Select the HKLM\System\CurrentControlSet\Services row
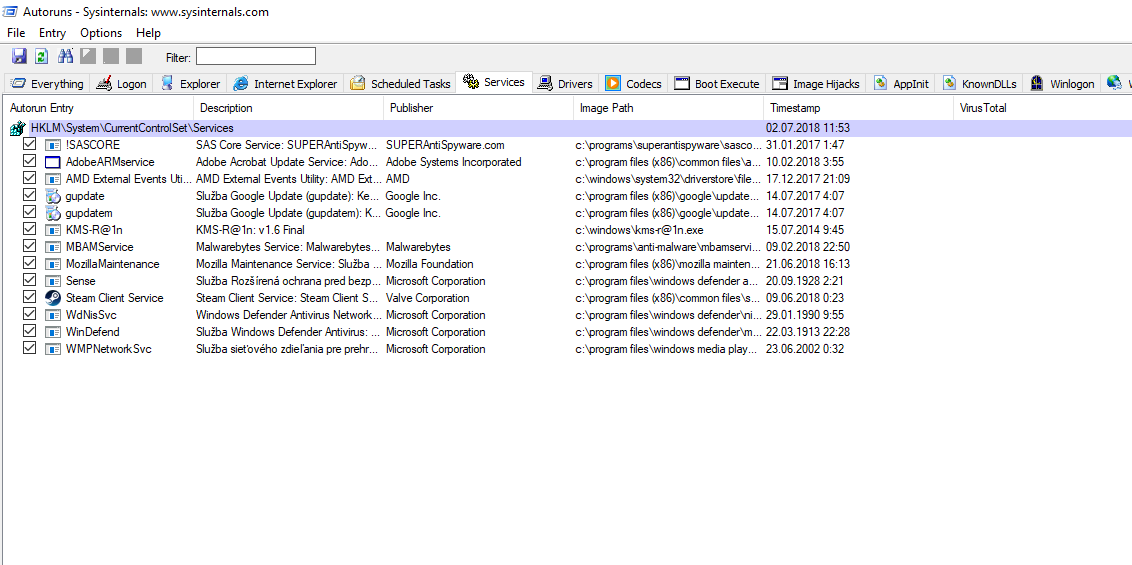This screenshot has width=1132, height=565. 566,128
